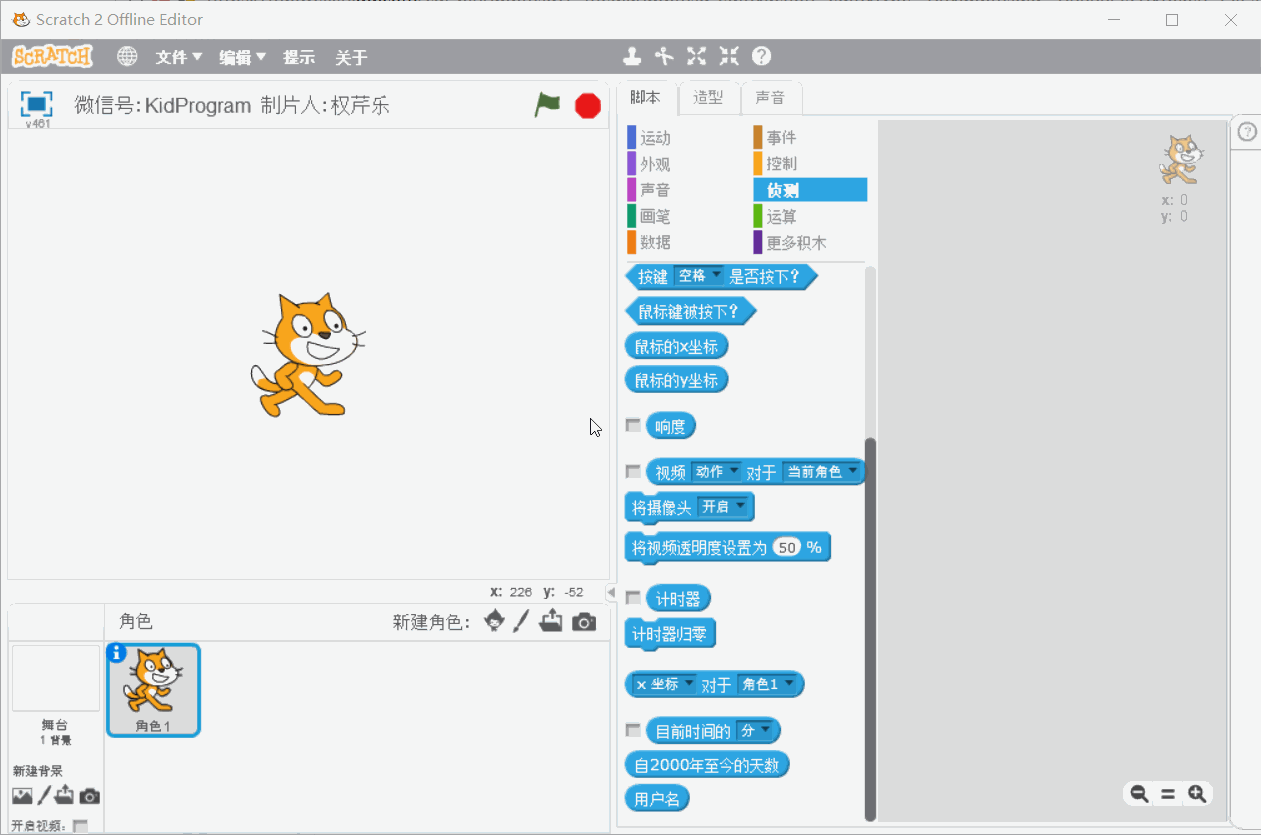Viewport: 1261px width, 835px height.
Task: Create new sprite from camera
Action: coord(584,622)
